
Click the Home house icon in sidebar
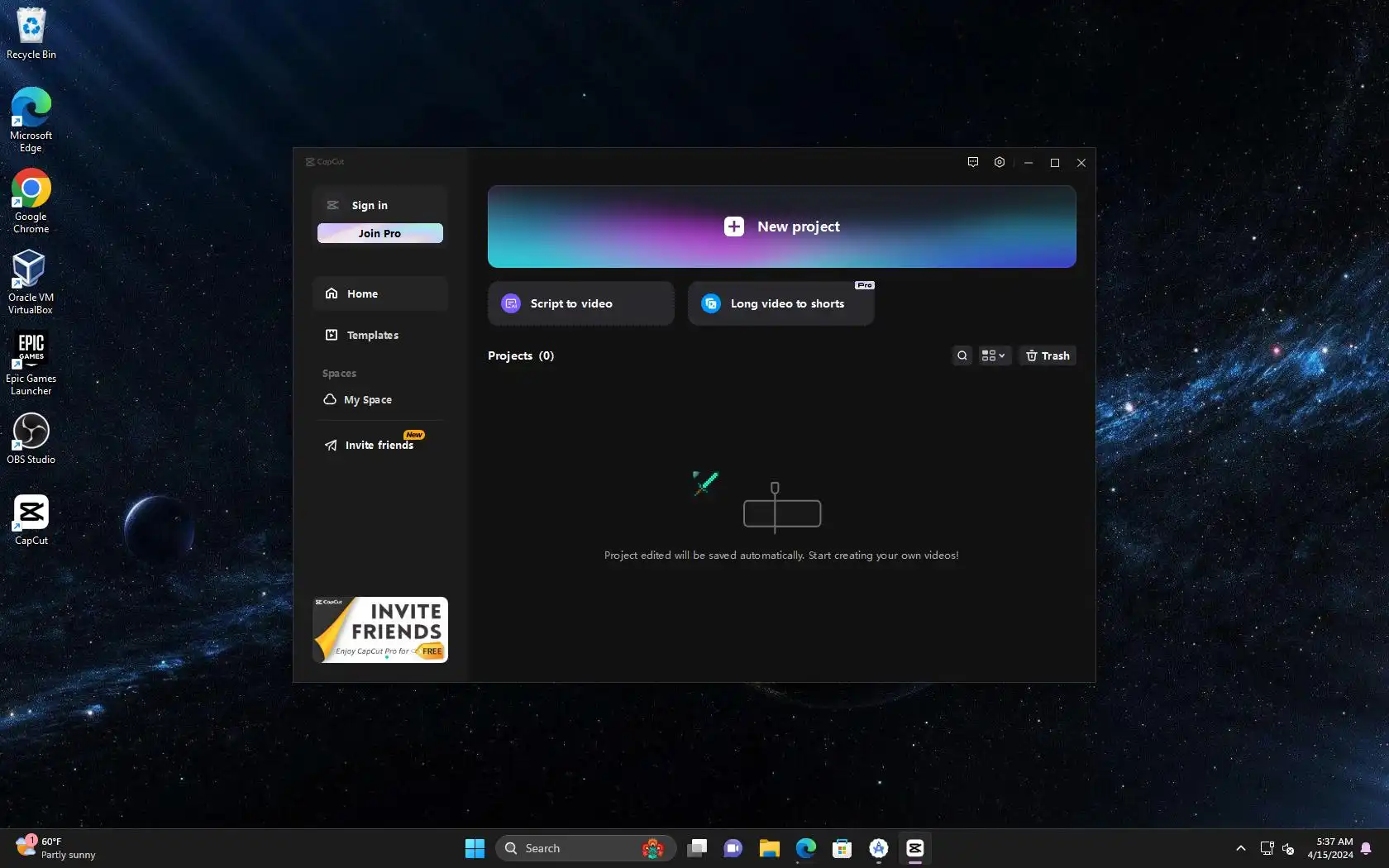[x=332, y=293]
